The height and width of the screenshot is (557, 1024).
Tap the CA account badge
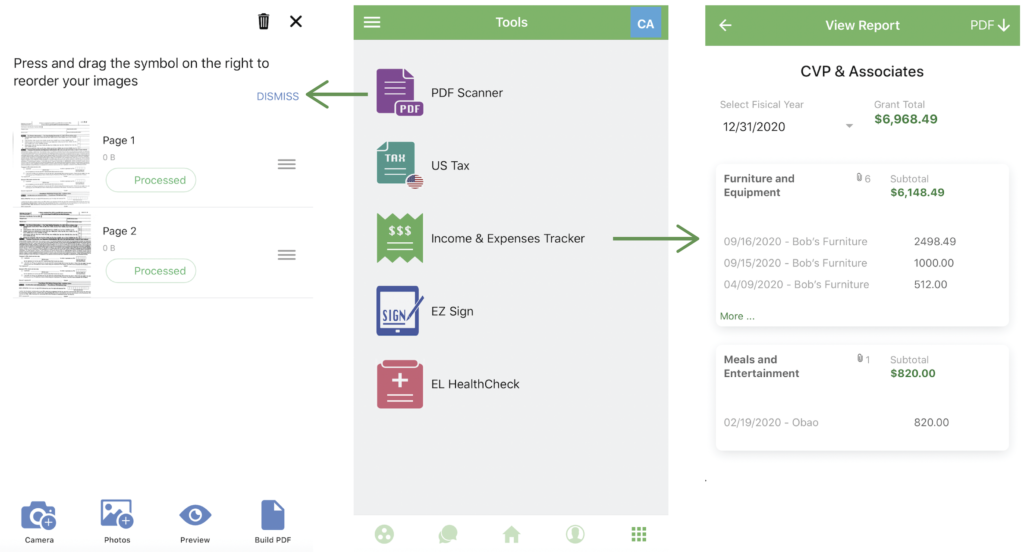(645, 24)
